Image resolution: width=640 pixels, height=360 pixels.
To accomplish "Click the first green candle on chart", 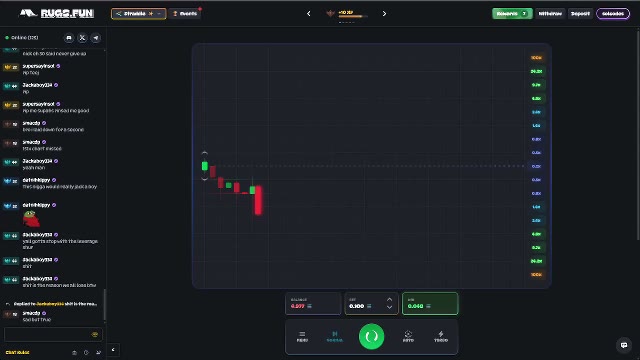I will pyautogui.click(x=204, y=166).
